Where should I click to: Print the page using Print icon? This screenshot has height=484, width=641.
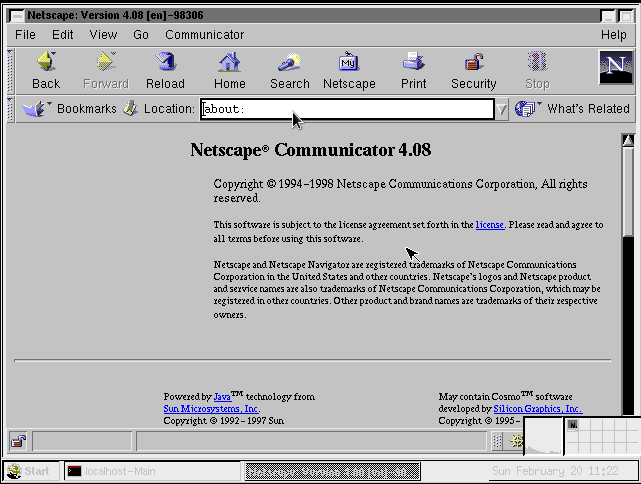413,70
